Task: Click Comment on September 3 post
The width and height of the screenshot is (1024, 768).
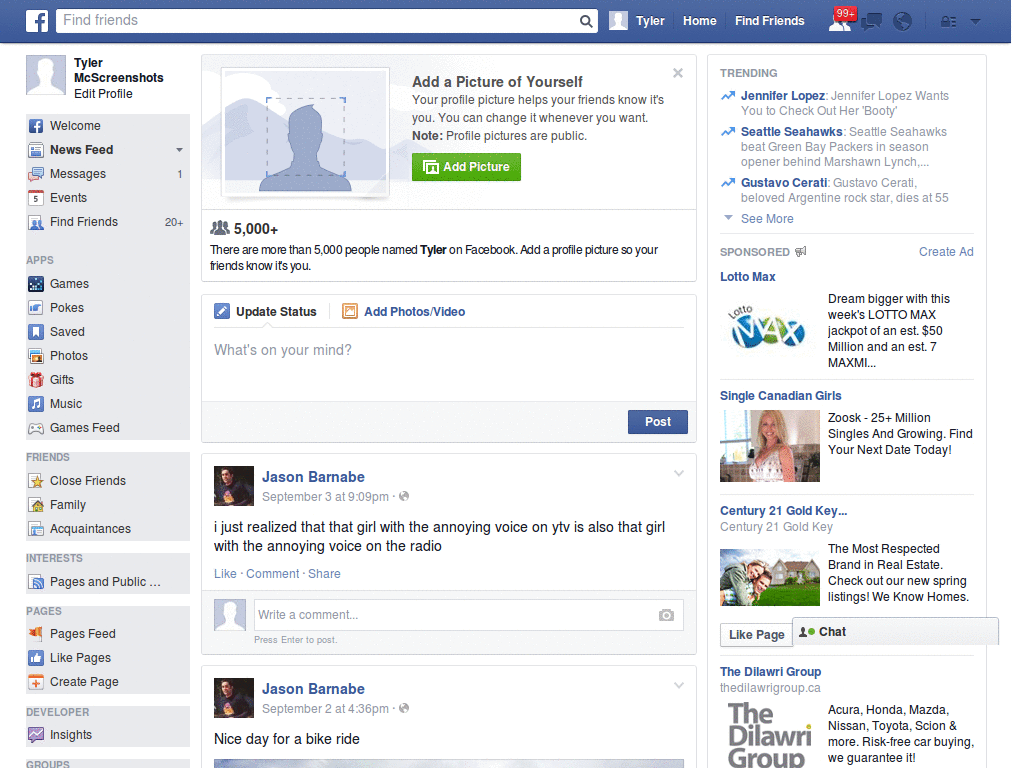Action: (x=272, y=574)
